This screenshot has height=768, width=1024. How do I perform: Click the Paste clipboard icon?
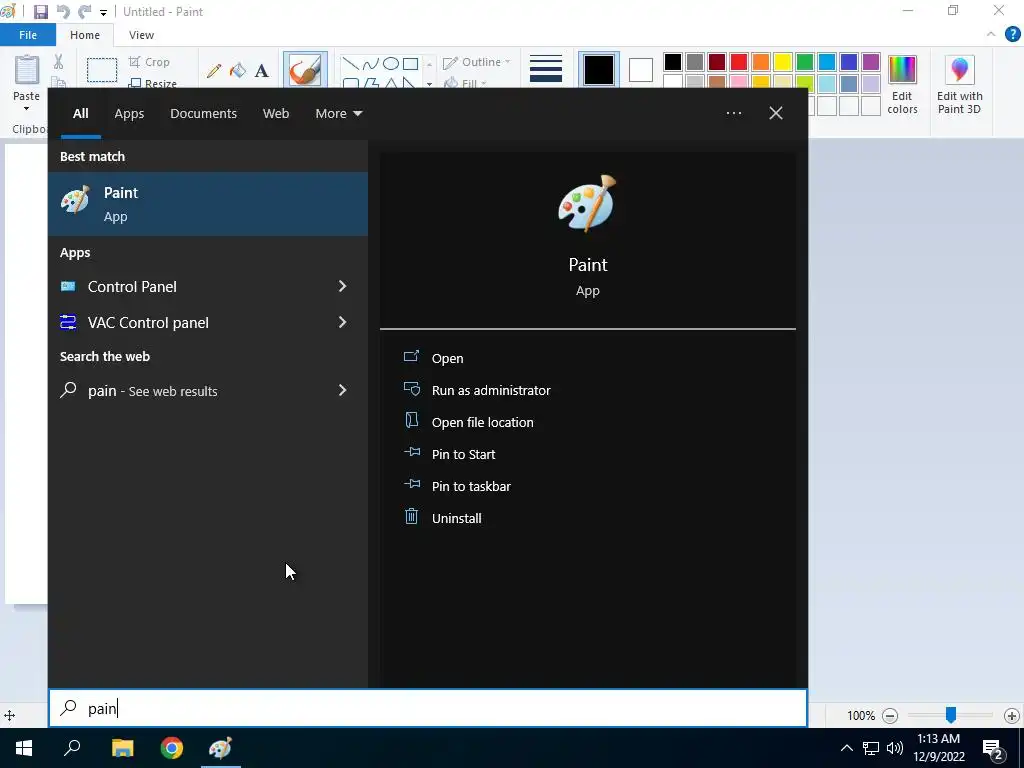[x=27, y=70]
